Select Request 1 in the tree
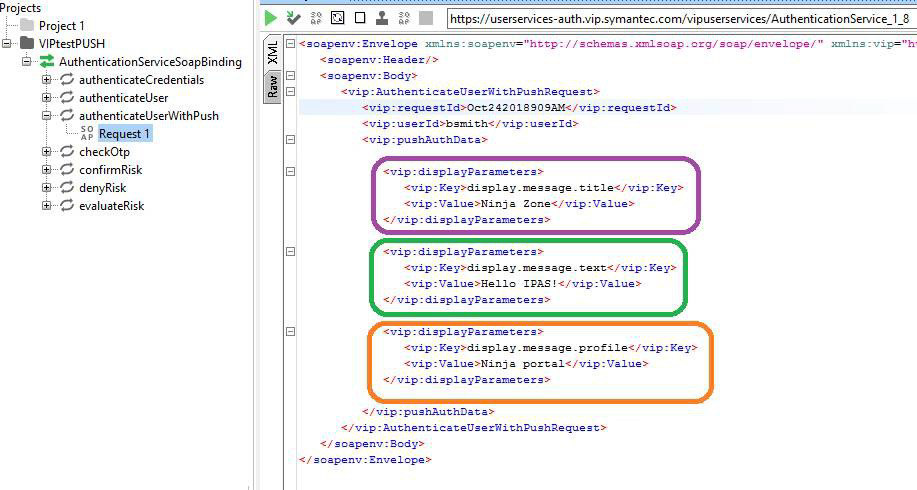This screenshot has width=917, height=490. pos(124,134)
